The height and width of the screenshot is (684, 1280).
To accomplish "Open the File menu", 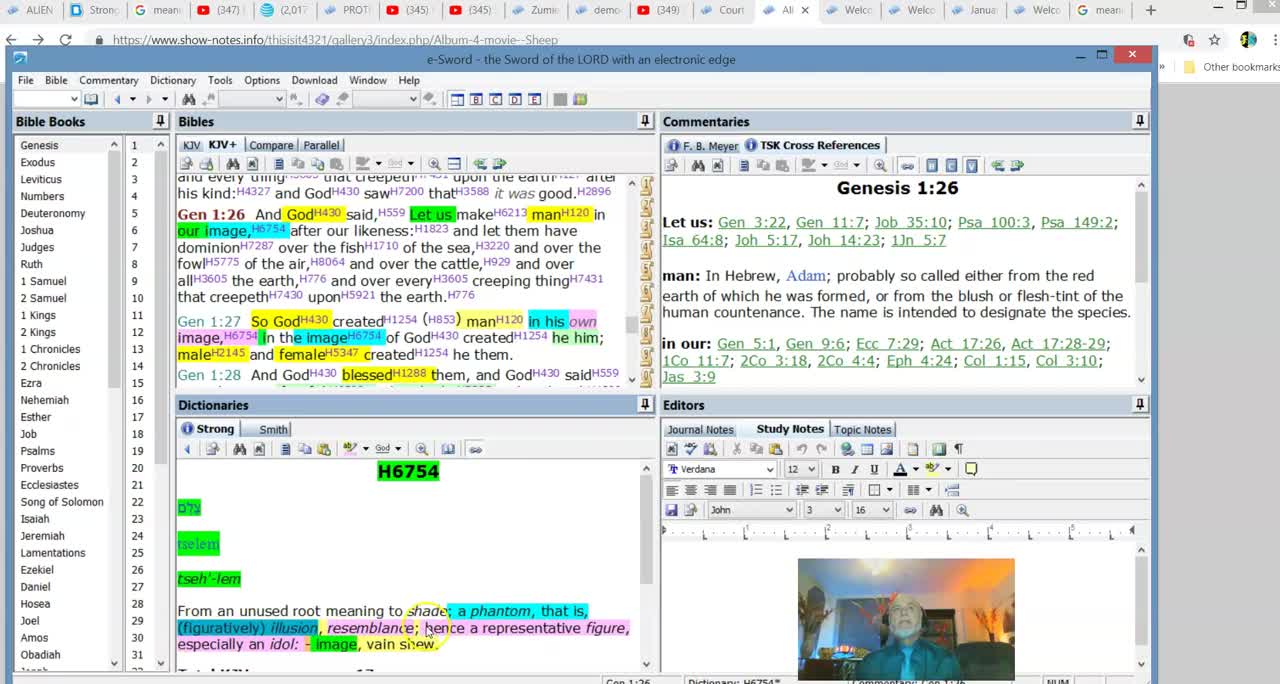I will click(x=25, y=80).
